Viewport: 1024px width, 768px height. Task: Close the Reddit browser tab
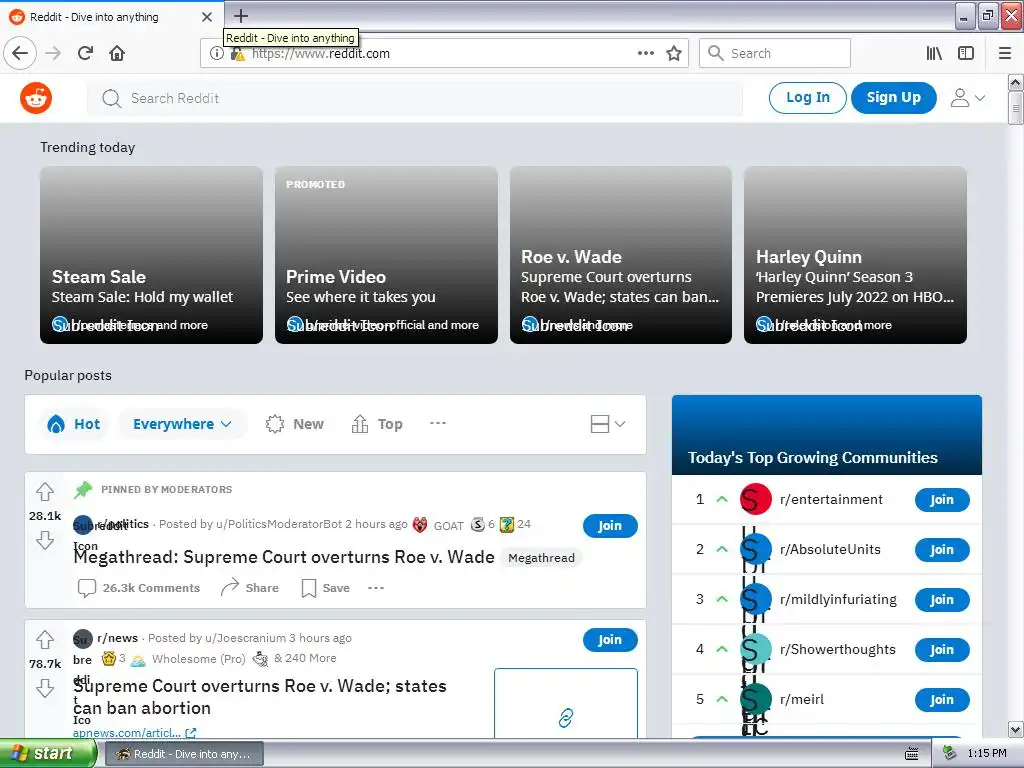(x=206, y=17)
